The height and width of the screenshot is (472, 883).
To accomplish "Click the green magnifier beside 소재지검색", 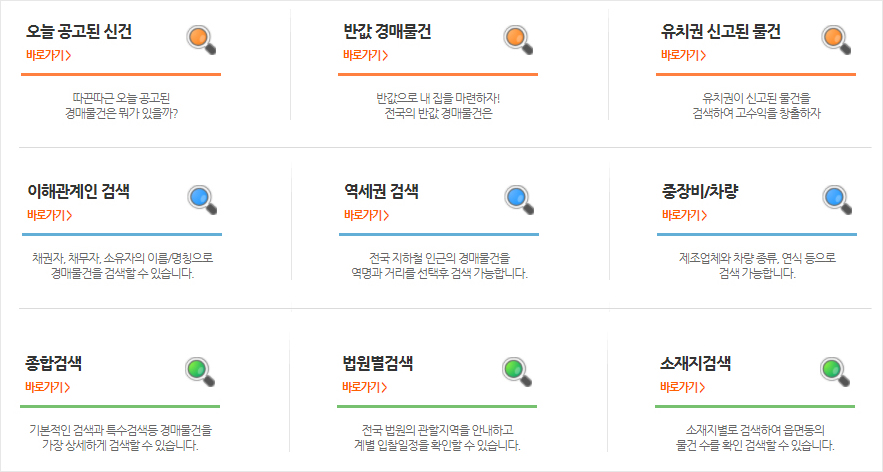I will click(836, 371).
